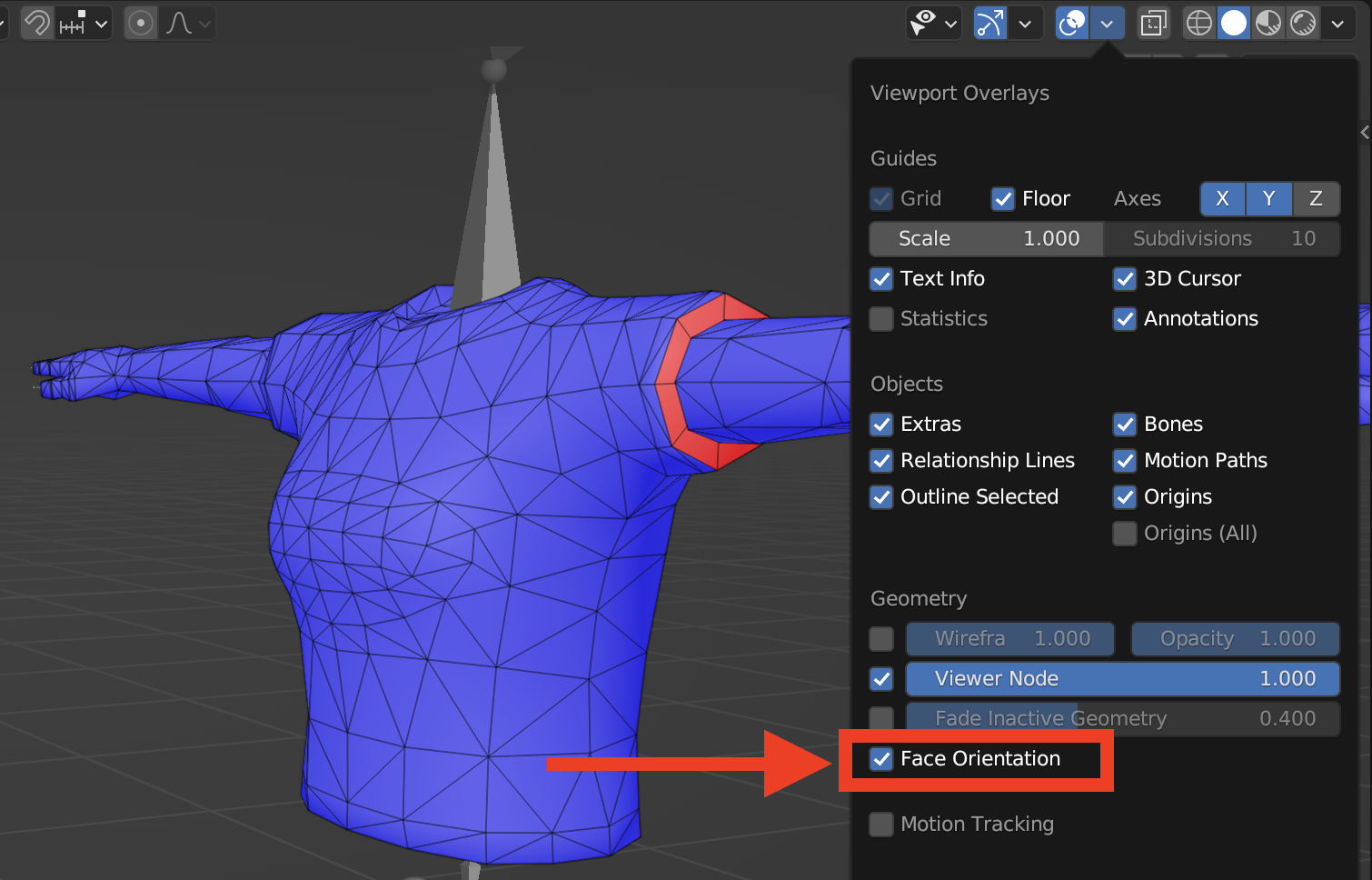
Task: Open the gizmo options dropdown arrow
Action: 1025,24
